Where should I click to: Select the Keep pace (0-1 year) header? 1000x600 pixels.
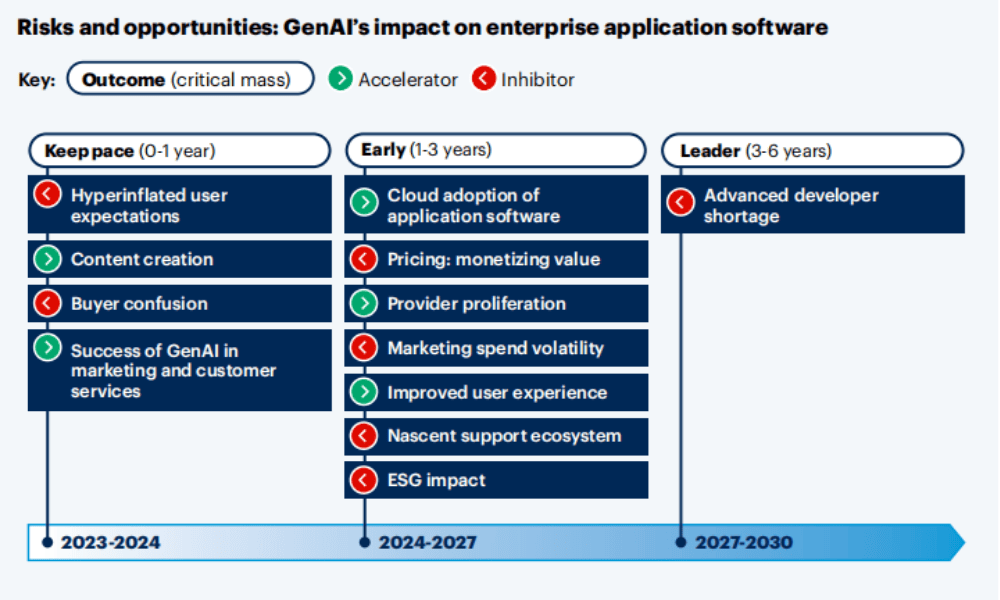[x=179, y=151]
